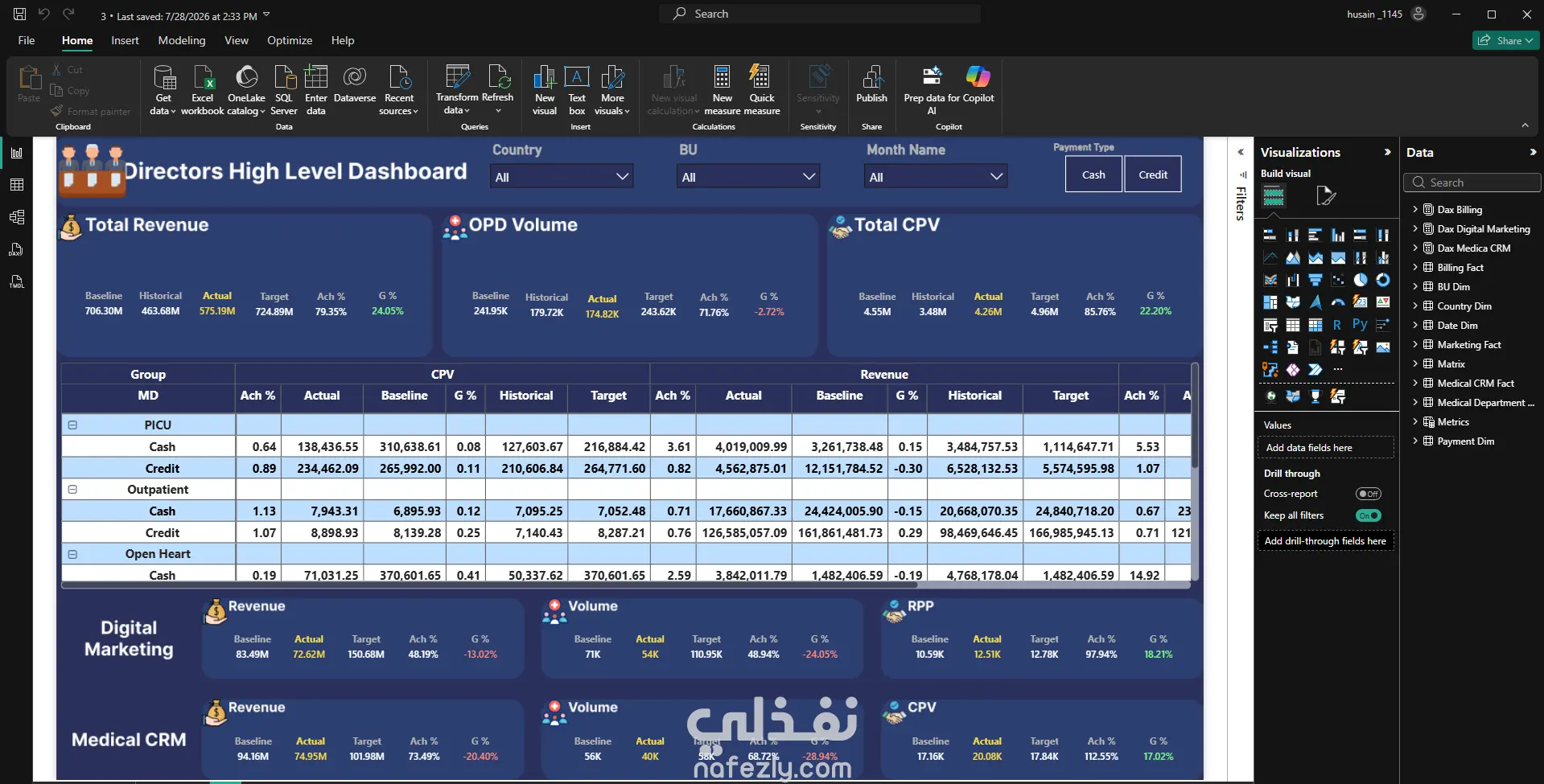This screenshot has height=784, width=1544.
Task: Select the treemap visual type
Action: click(1270, 302)
